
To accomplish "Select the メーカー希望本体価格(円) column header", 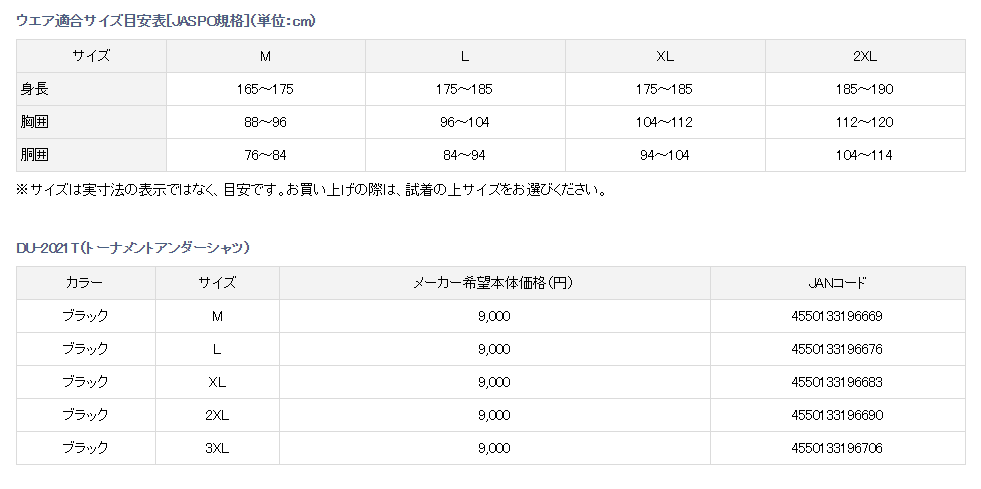I will [x=494, y=283].
